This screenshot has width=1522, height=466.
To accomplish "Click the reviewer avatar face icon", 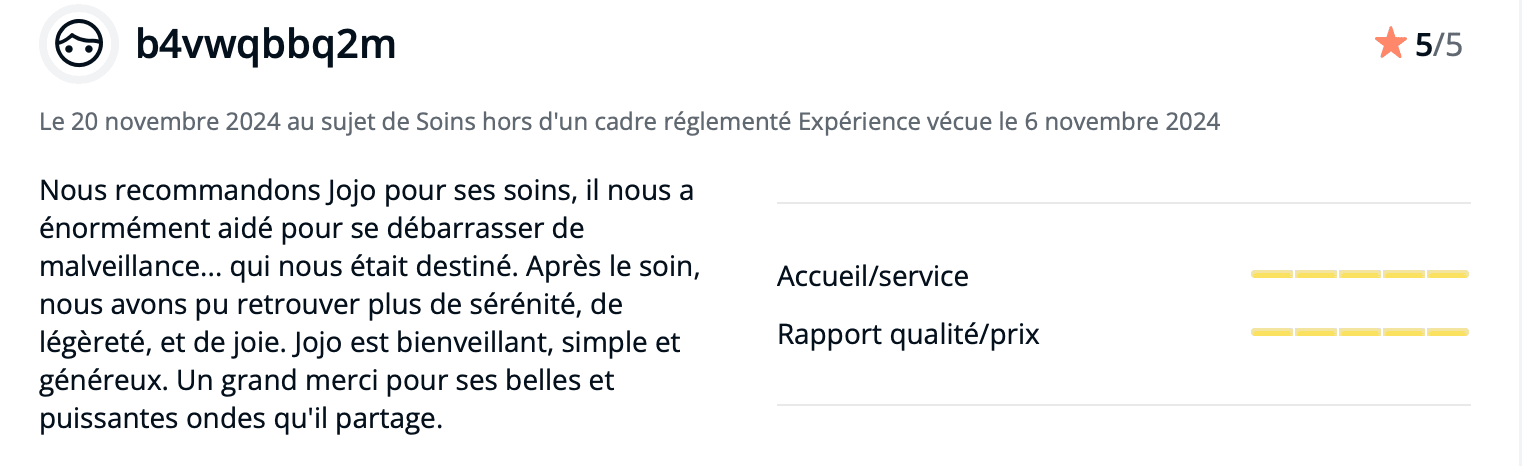I will (79, 45).
